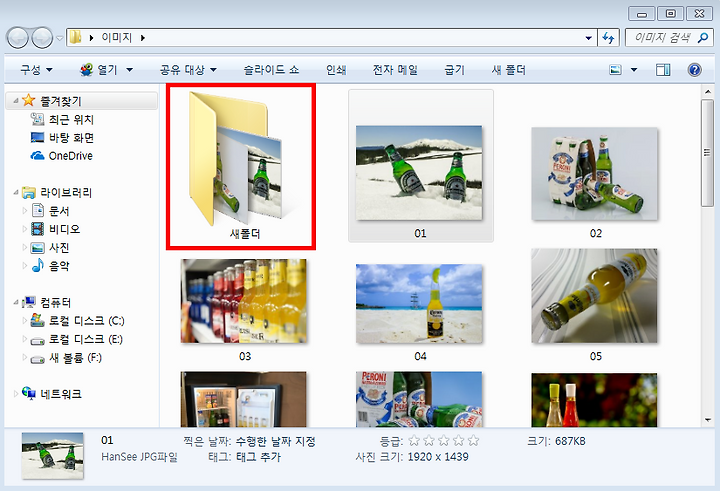
Task: Select image thumbnail 01
Action: [420, 173]
